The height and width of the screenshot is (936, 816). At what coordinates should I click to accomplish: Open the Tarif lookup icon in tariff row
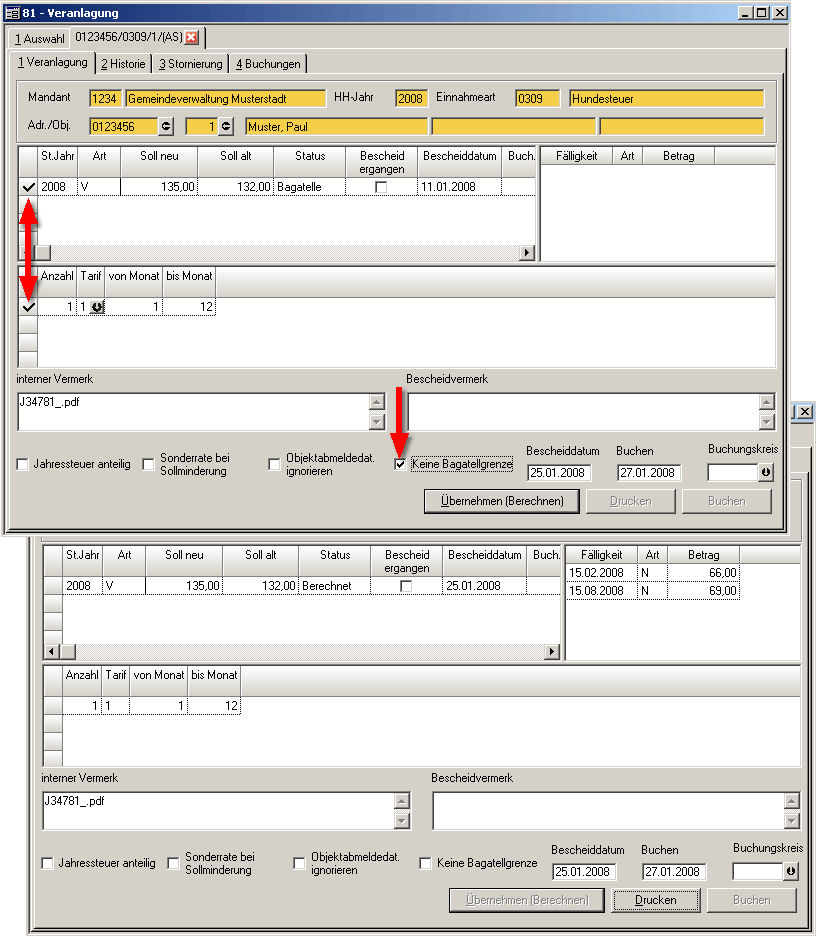pos(97,308)
